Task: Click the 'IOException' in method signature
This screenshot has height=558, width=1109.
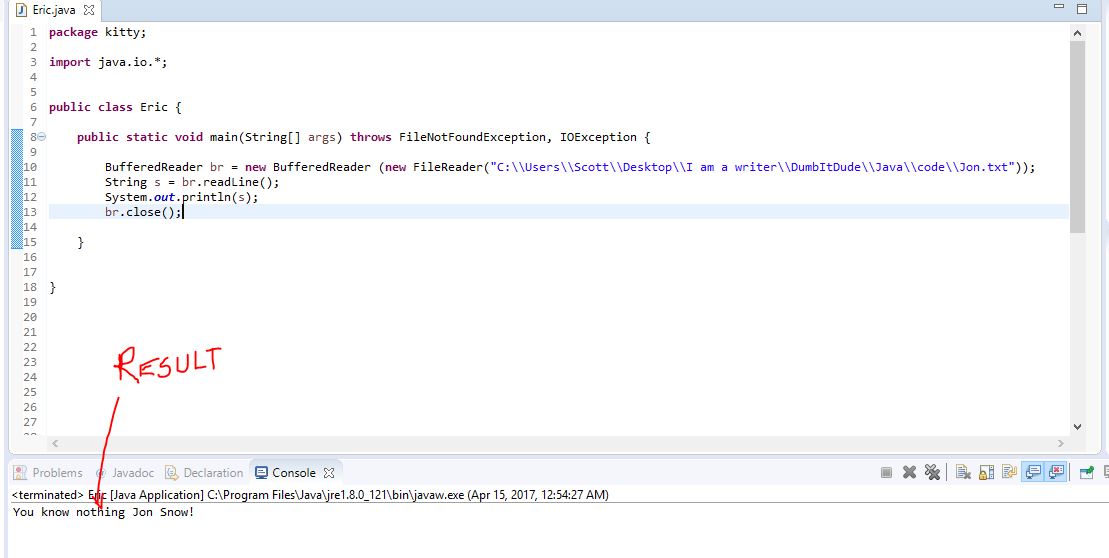Action: click(x=598, y=136)
